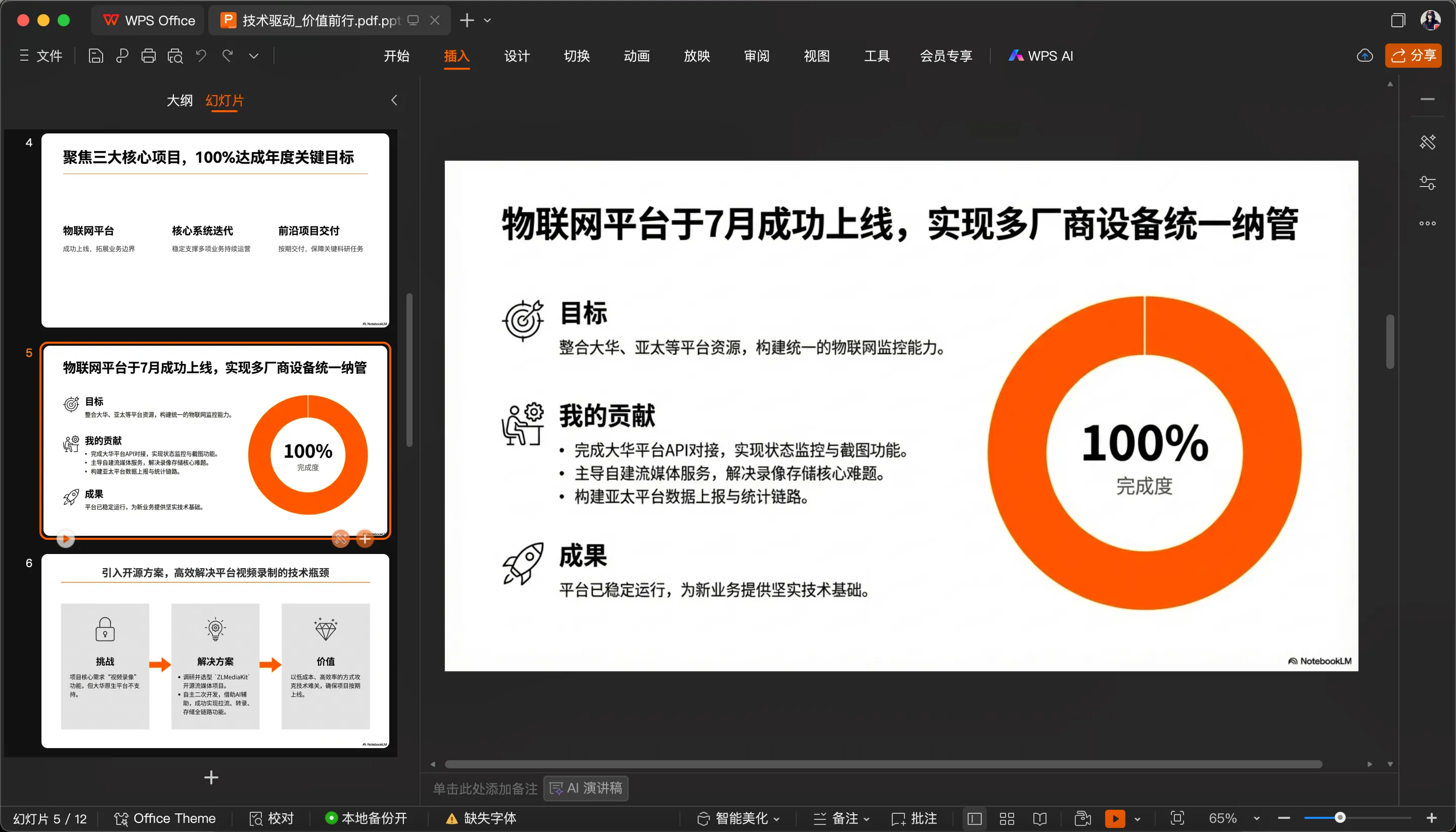
Task: Click the Save icon in toolbar
Action: pos(96,56)
